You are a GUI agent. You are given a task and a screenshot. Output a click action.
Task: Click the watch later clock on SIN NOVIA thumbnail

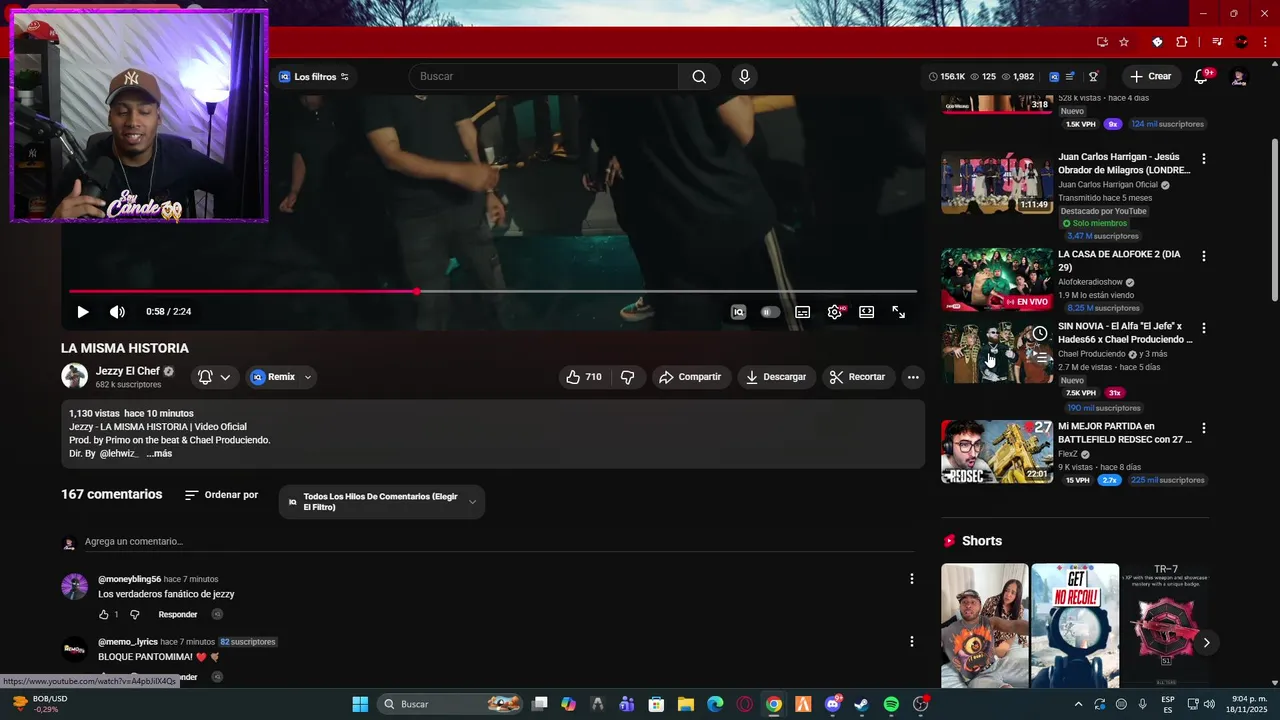tap(1040, 334)
